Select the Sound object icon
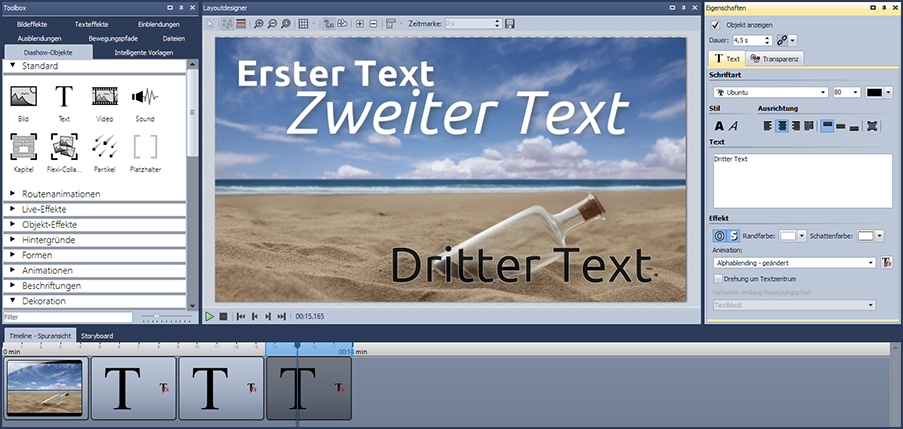903x429 pixels. point(145,97)
